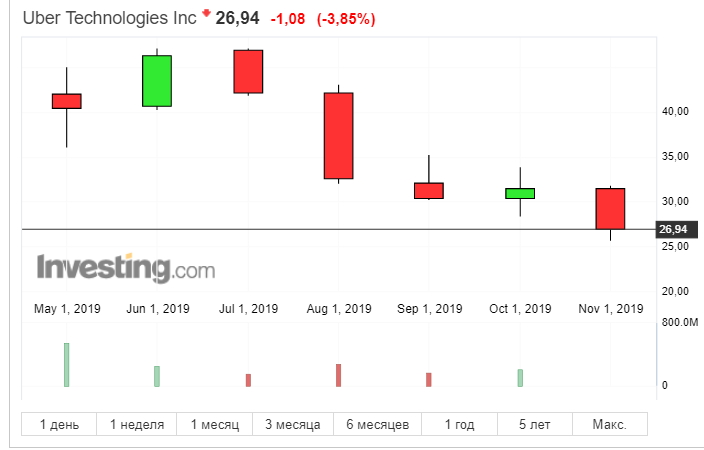This screenshot has width=704, height=450.
Task: Select the 3 месяца range tab
Action: tap(293, 425)
